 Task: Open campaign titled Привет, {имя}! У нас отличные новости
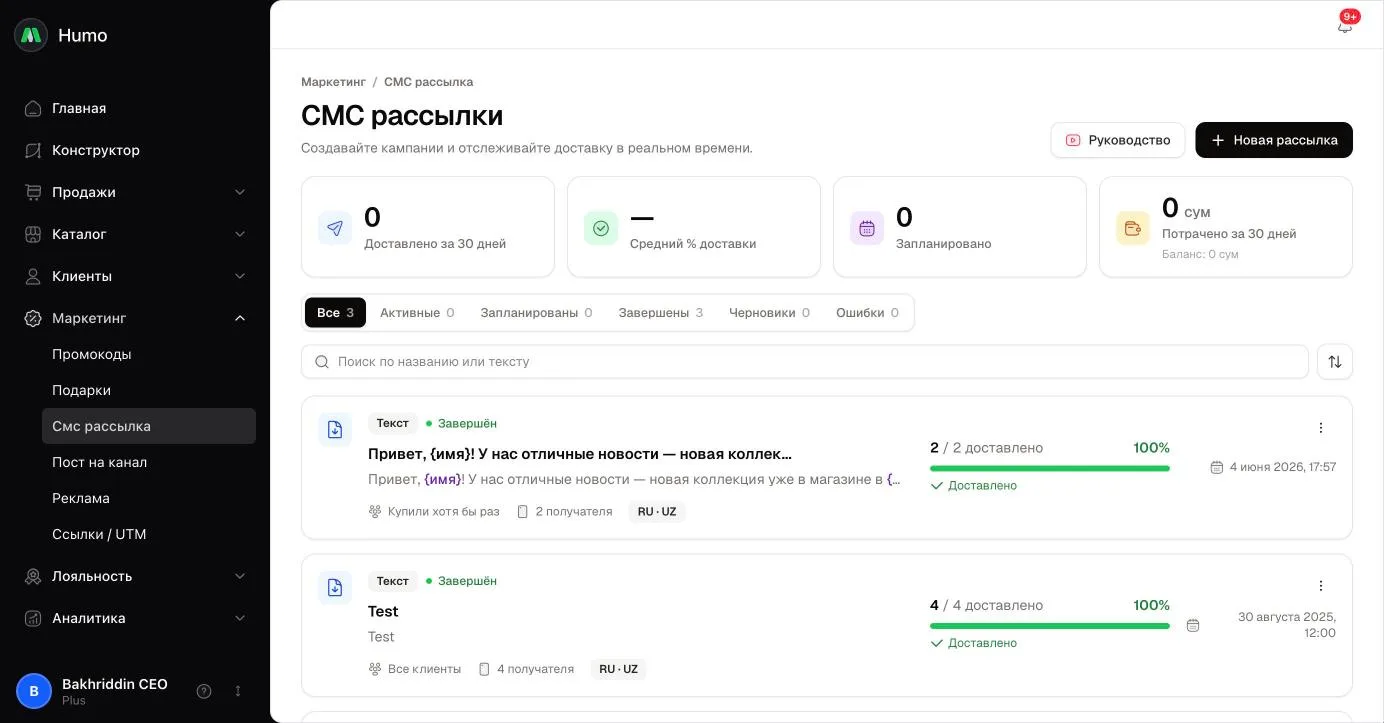tap(580, 454)
